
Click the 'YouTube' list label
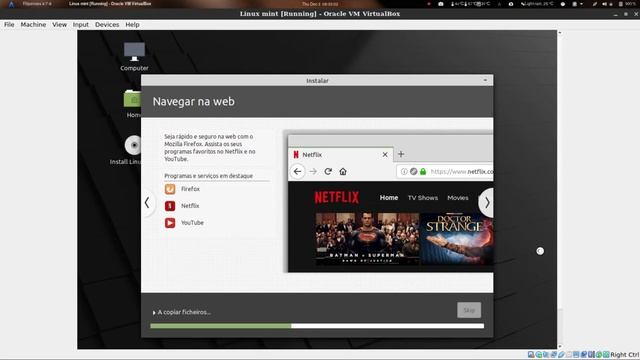[x=192, y=222]
